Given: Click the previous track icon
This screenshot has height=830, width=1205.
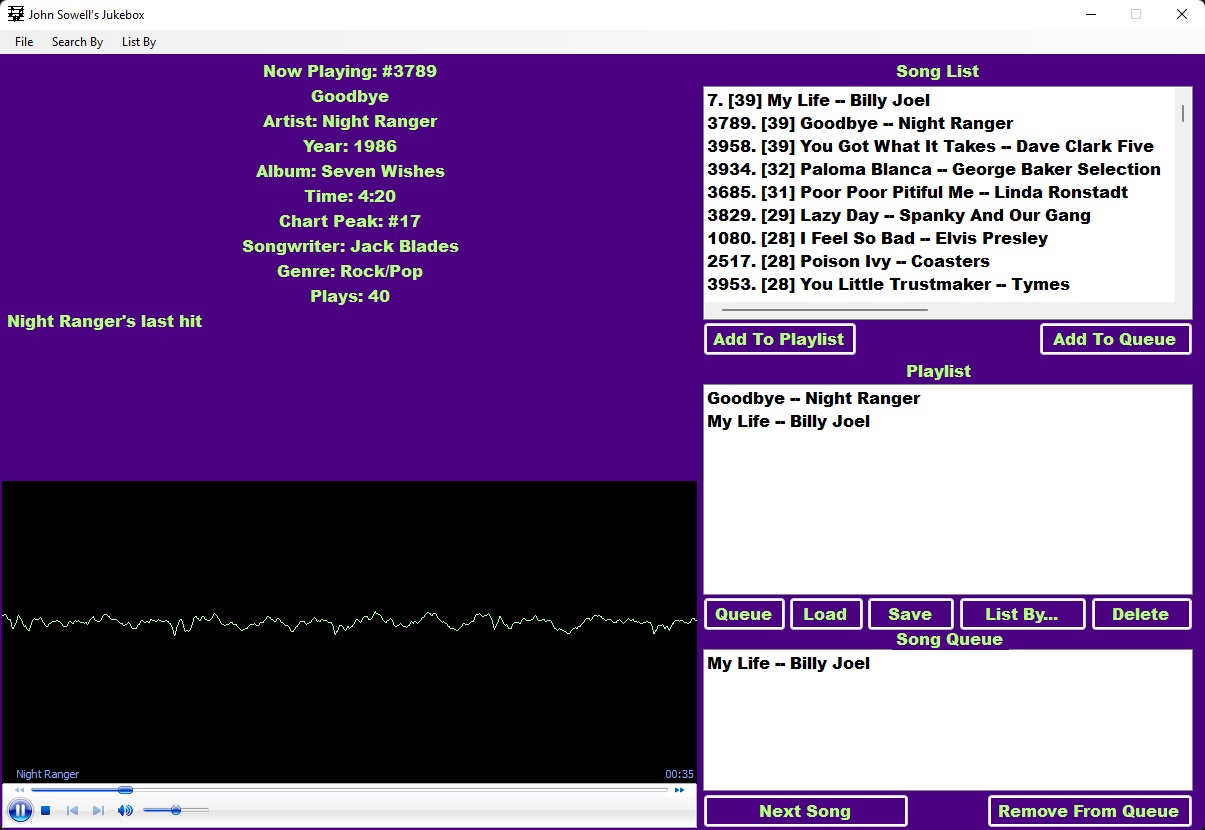Looking at the screenshot, I should [x=72, y=810].
